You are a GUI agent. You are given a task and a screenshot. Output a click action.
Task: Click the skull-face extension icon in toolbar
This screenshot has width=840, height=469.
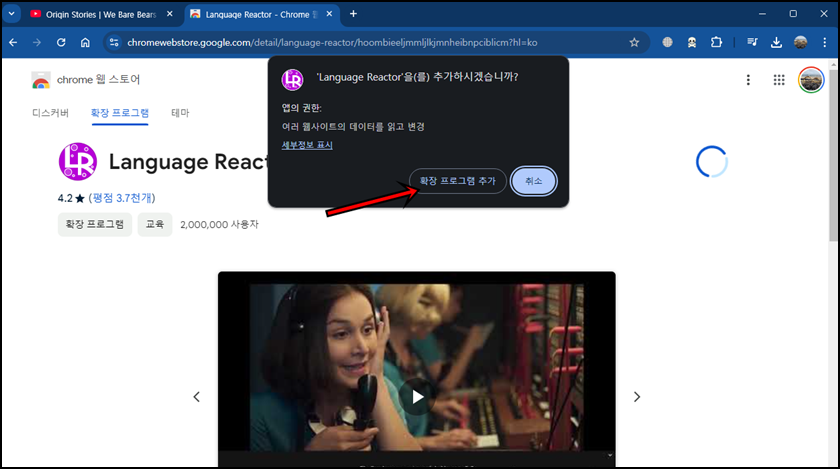[x=692, y=42]
